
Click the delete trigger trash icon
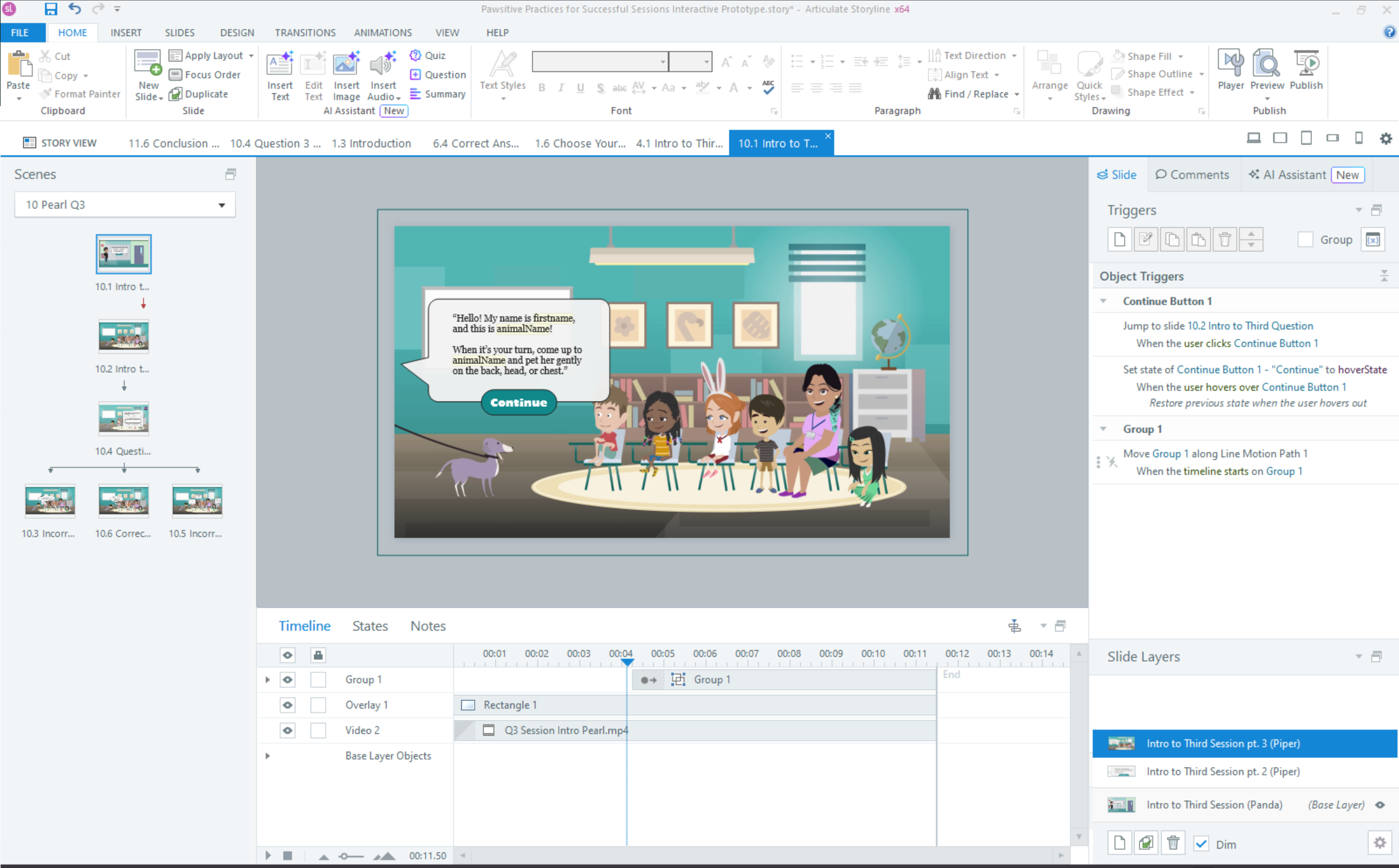[1224, 239]
